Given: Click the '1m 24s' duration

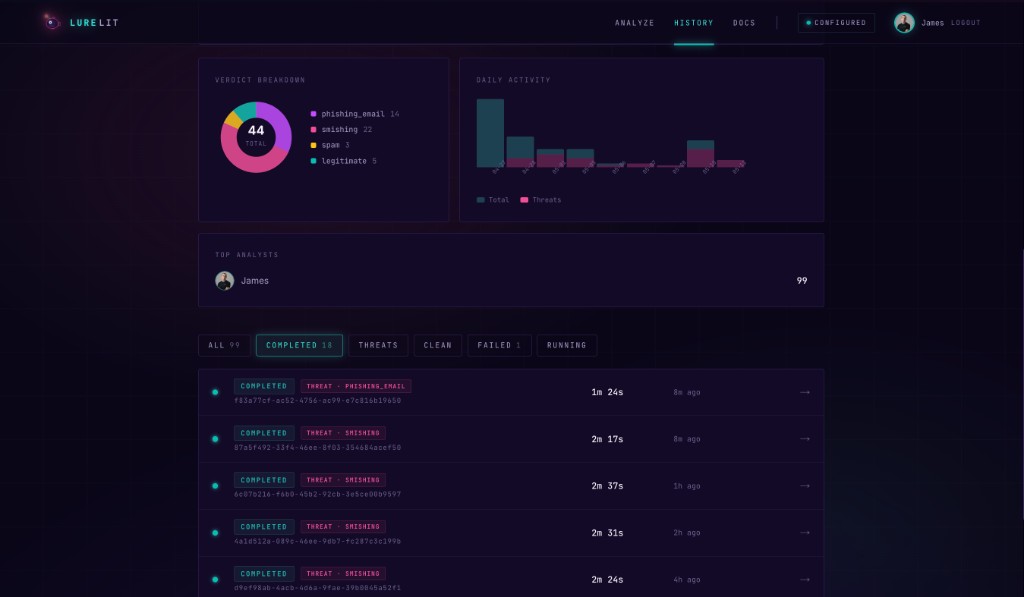Looking at the screenshot, I should (x=607, y=393).
